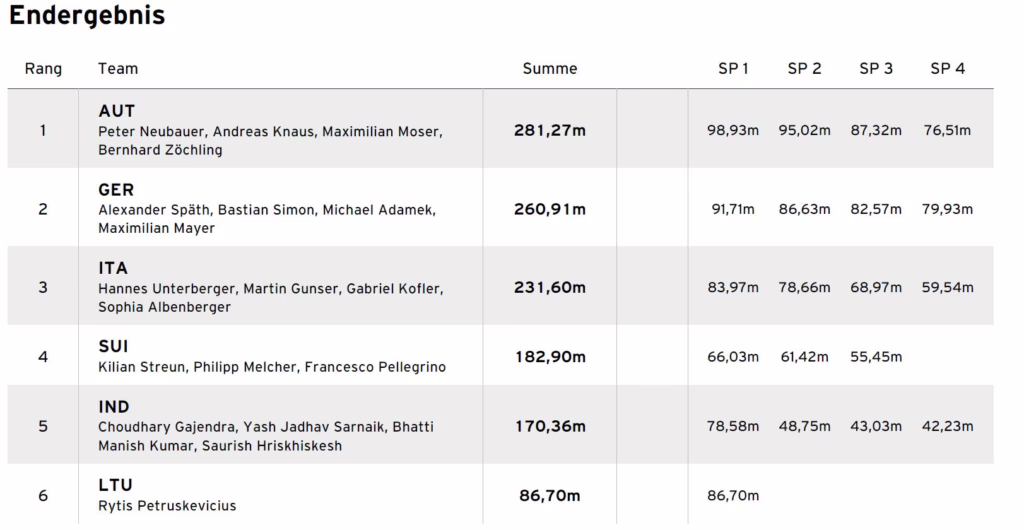
Task: Open the ITA team entry
Action: (113, 268)
